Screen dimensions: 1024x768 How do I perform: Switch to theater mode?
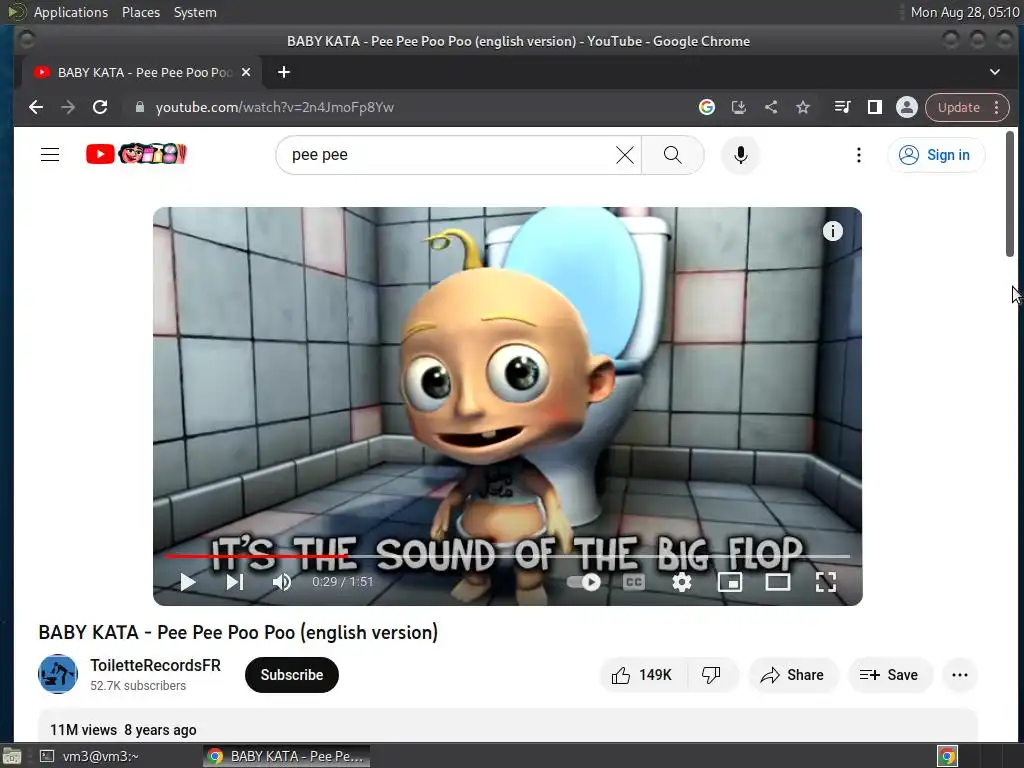[x=778, y=582]
